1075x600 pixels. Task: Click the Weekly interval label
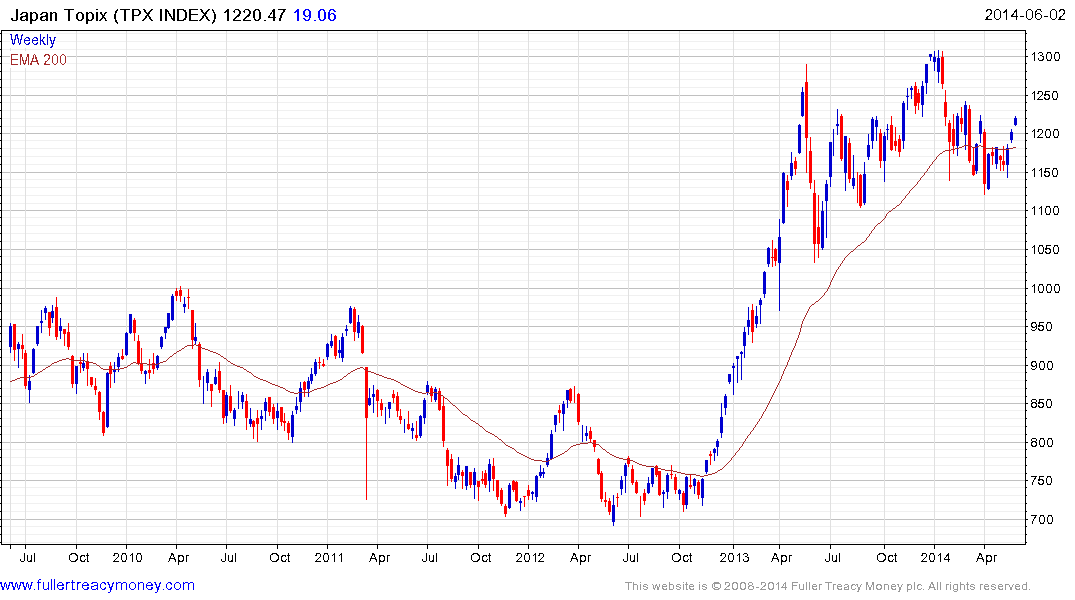pyautogui.click(x=33, y=40)
